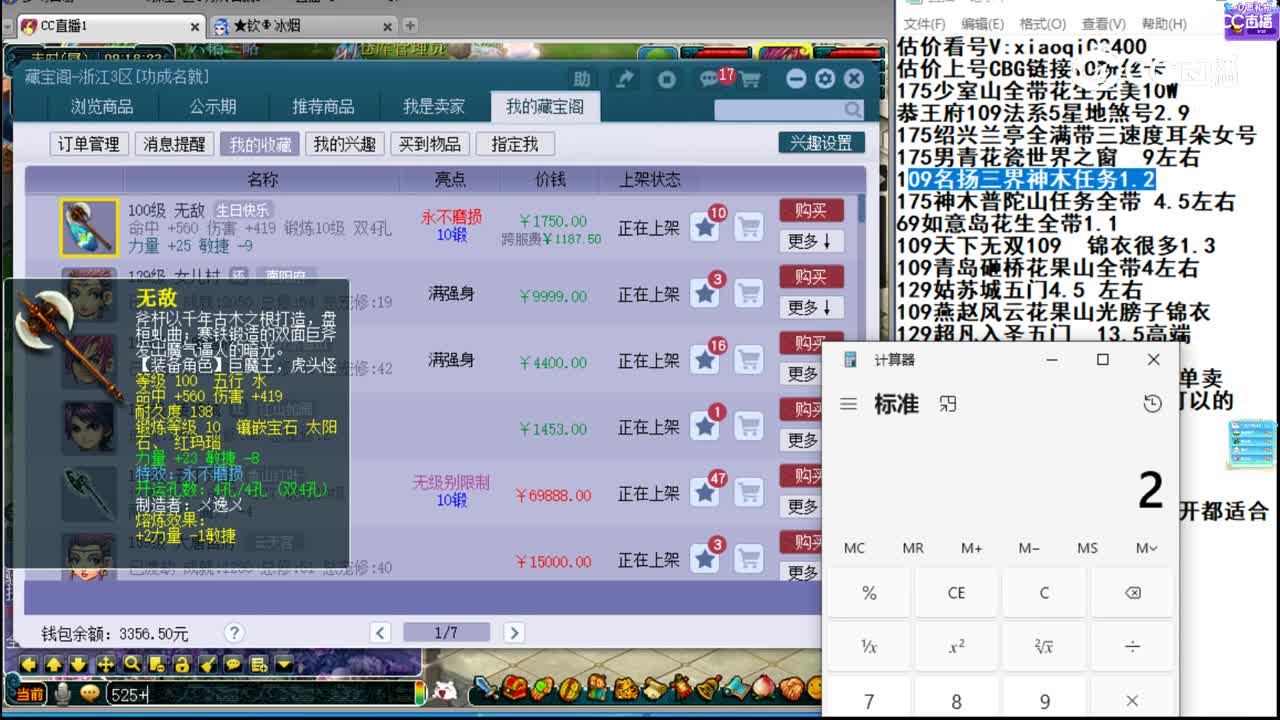Open Notepad 格式(O) menu
1280x720 pixels.
pyautogui.click(x=1043, y=24)
